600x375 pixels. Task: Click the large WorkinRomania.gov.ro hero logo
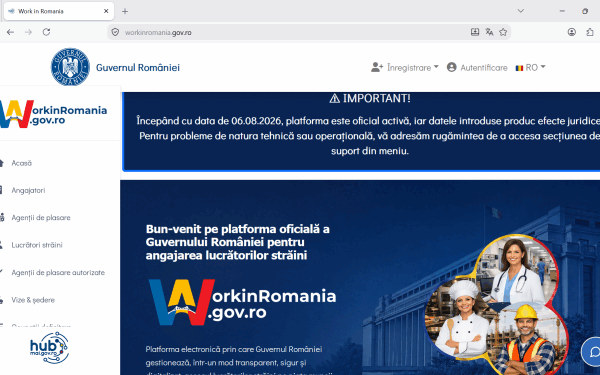(x=243, y=302)
